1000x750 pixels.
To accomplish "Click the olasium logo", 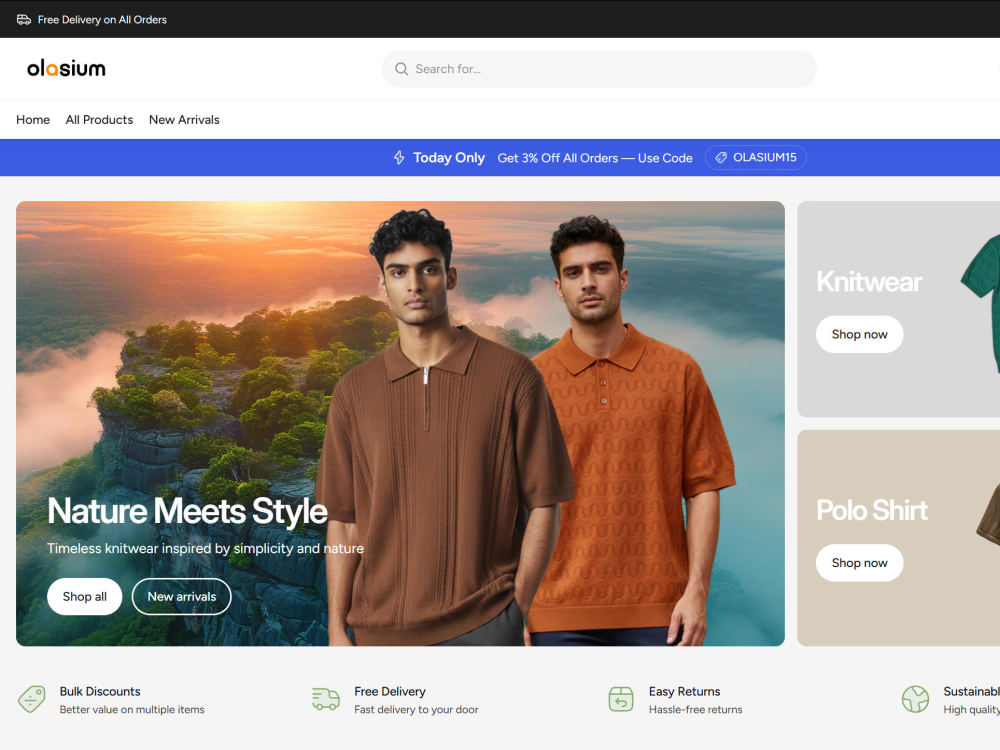I will pyautogui.click(x=66, y=68).
